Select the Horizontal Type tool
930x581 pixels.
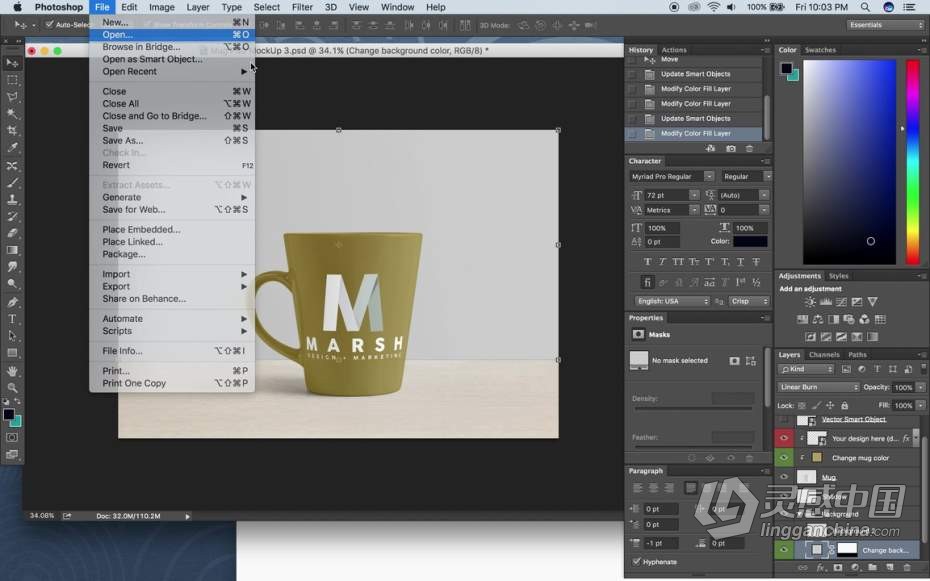(x=12, y=319)
